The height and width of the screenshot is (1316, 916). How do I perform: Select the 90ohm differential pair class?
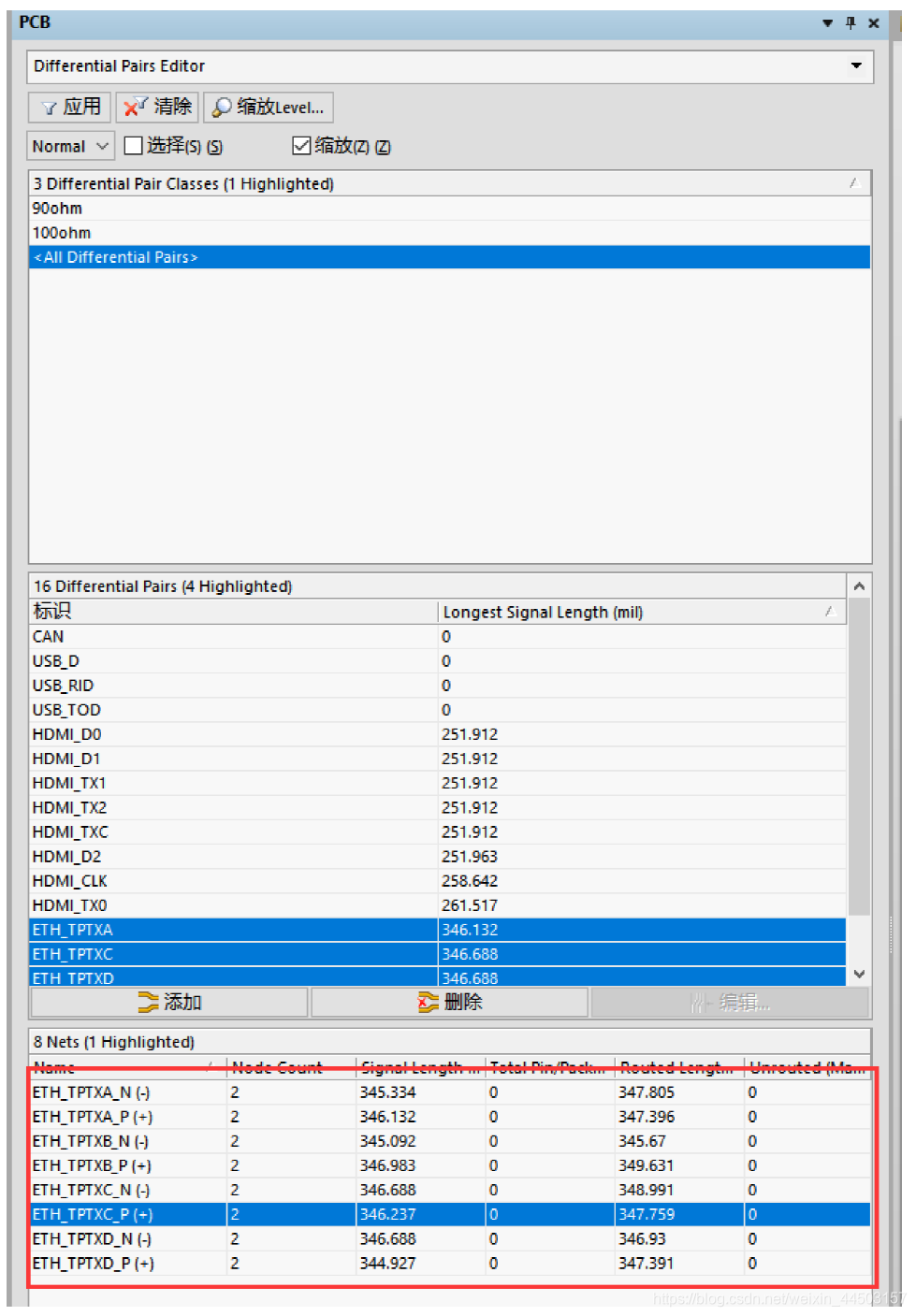point(58,209)
